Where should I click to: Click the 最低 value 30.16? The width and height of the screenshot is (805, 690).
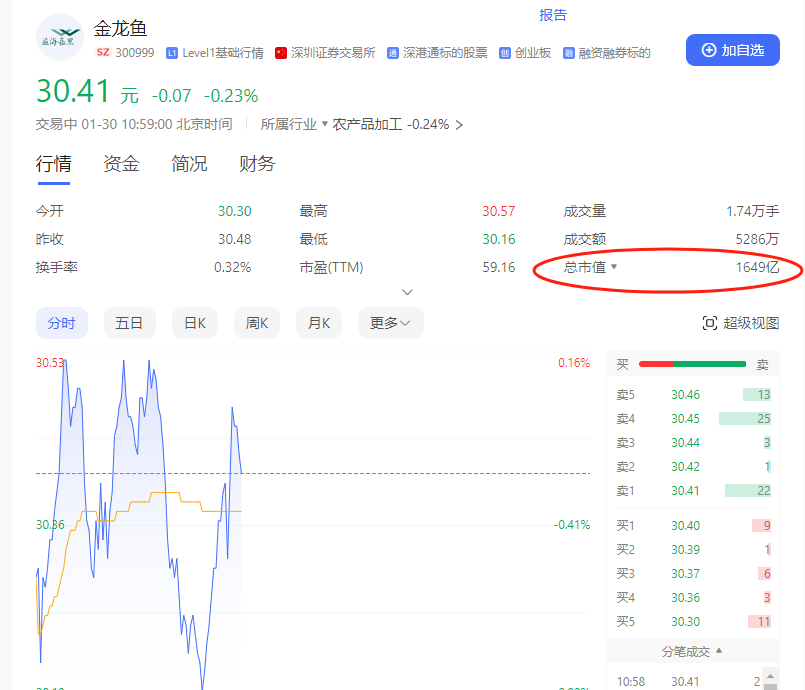tap(499, 239)
